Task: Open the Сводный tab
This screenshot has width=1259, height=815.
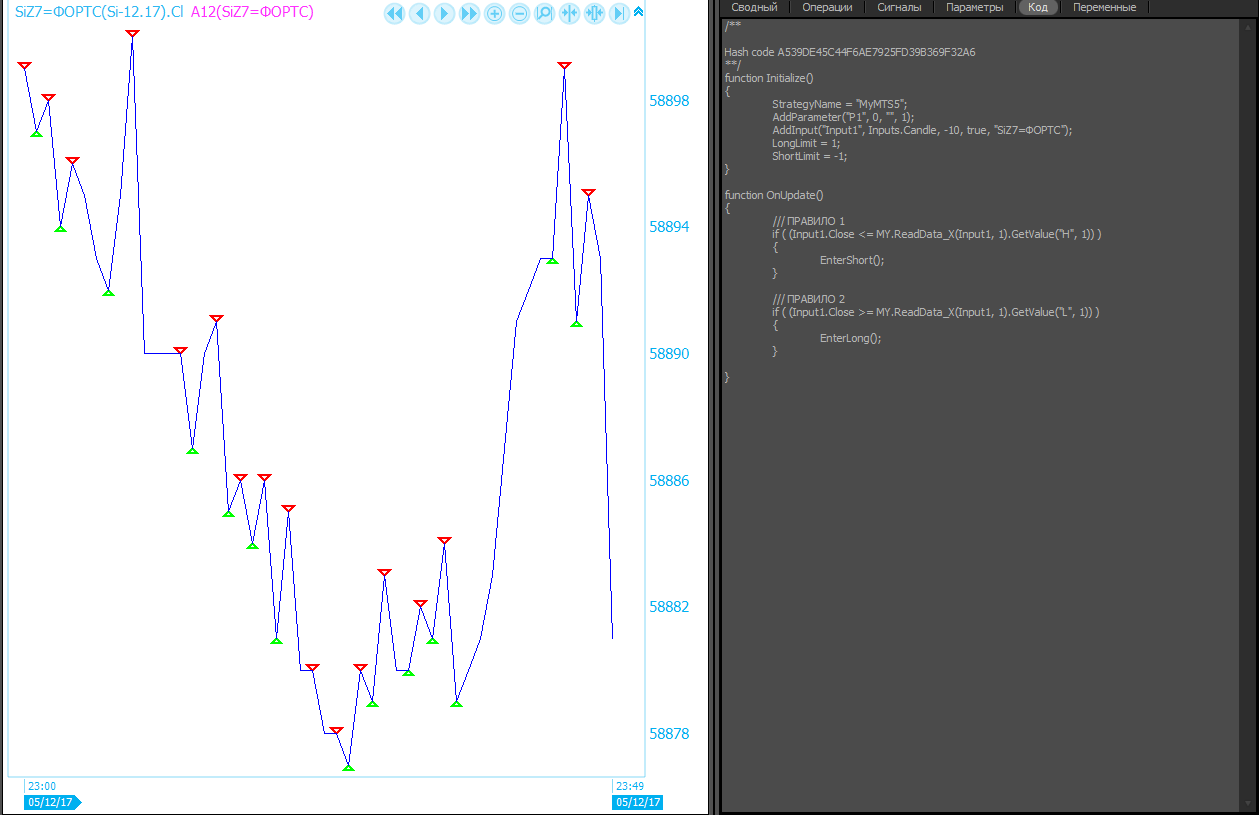Action: pos(754,7)
